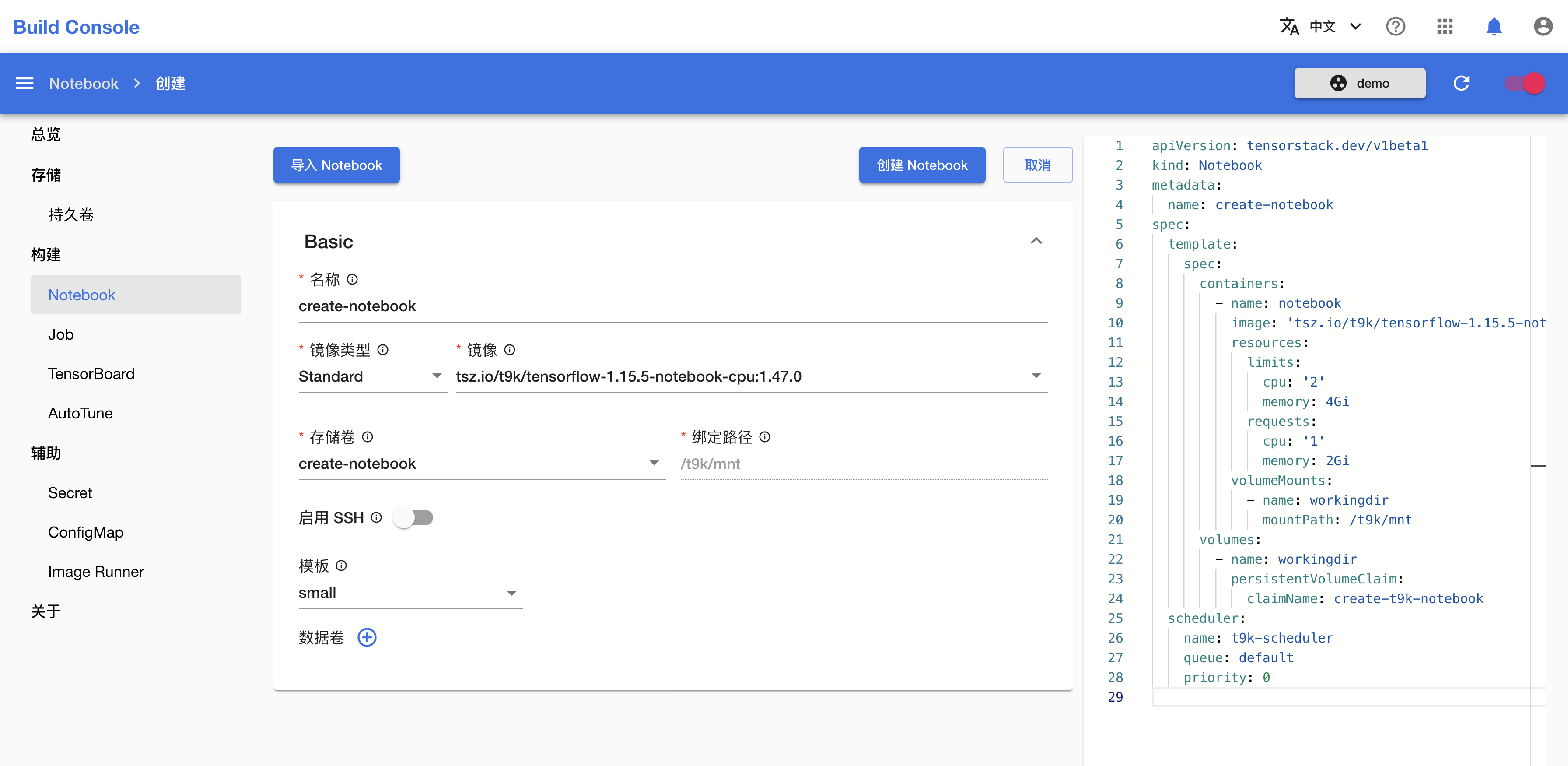Open the user account icon
Viewport: 1568px width, 766px height.
[1543, 26]
